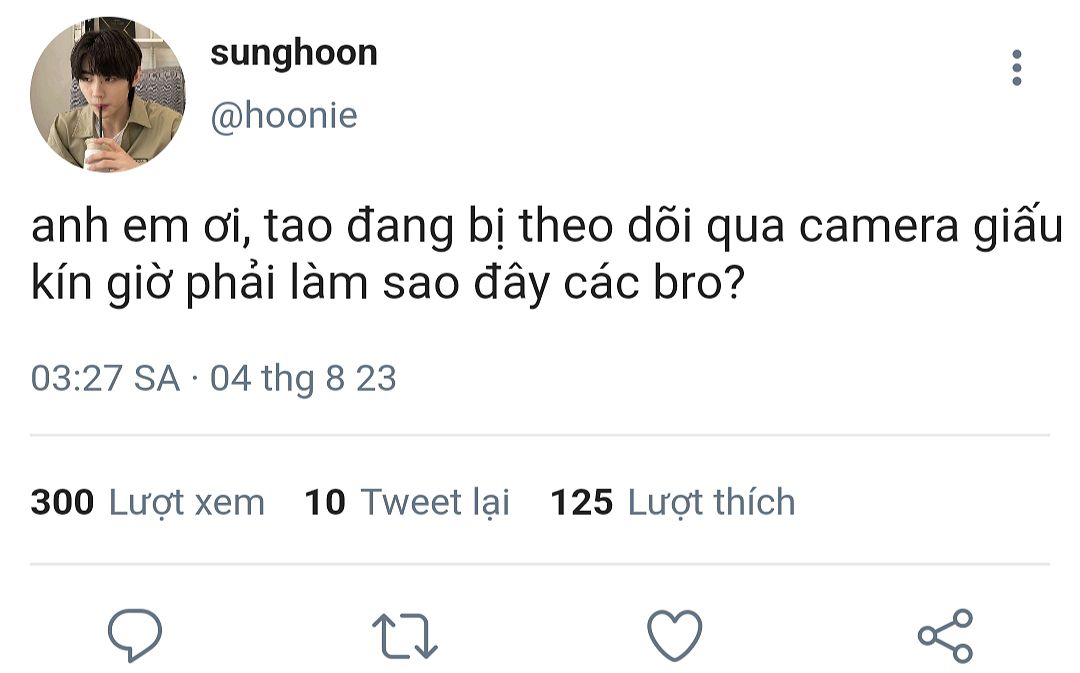Open the @hoonie handle profile
This screenshot has width=1080, height=673.
click(x=284, y=115)
